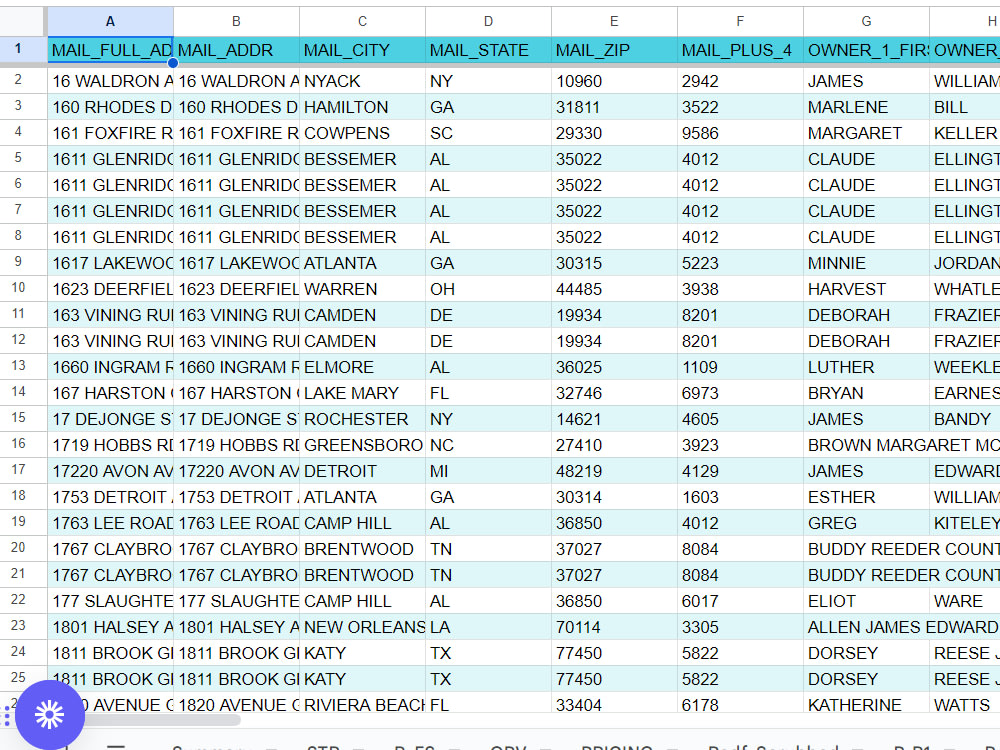Viewport: 1000px width, 750px height.
Task: Click ZIP code 31811
Action: click(x=614, y=107)
